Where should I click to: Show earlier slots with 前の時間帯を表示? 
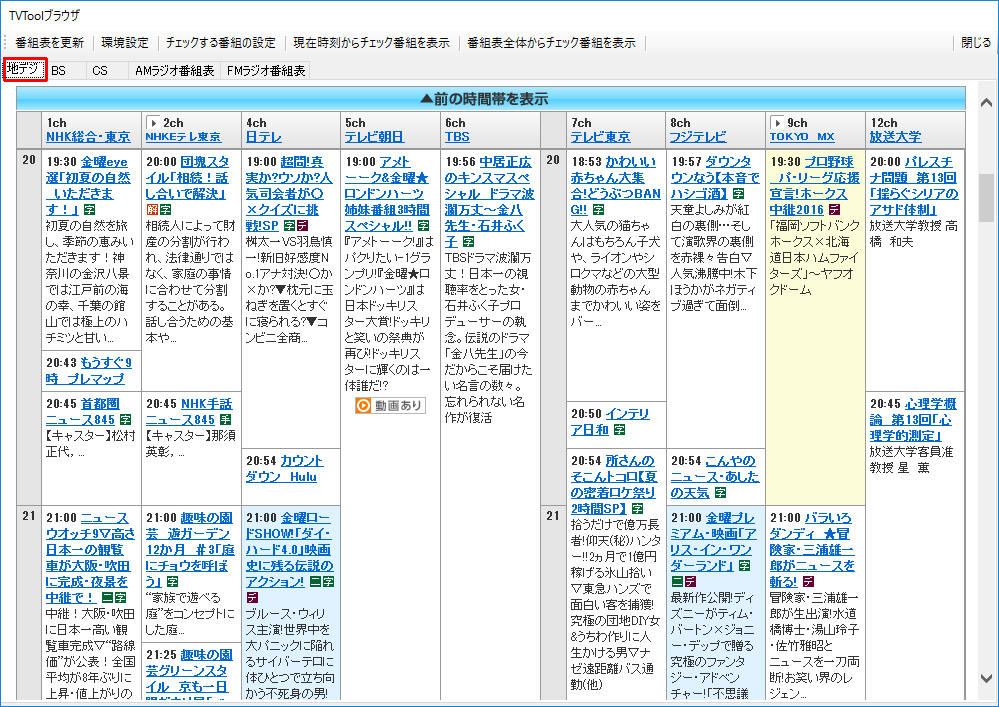491,99
